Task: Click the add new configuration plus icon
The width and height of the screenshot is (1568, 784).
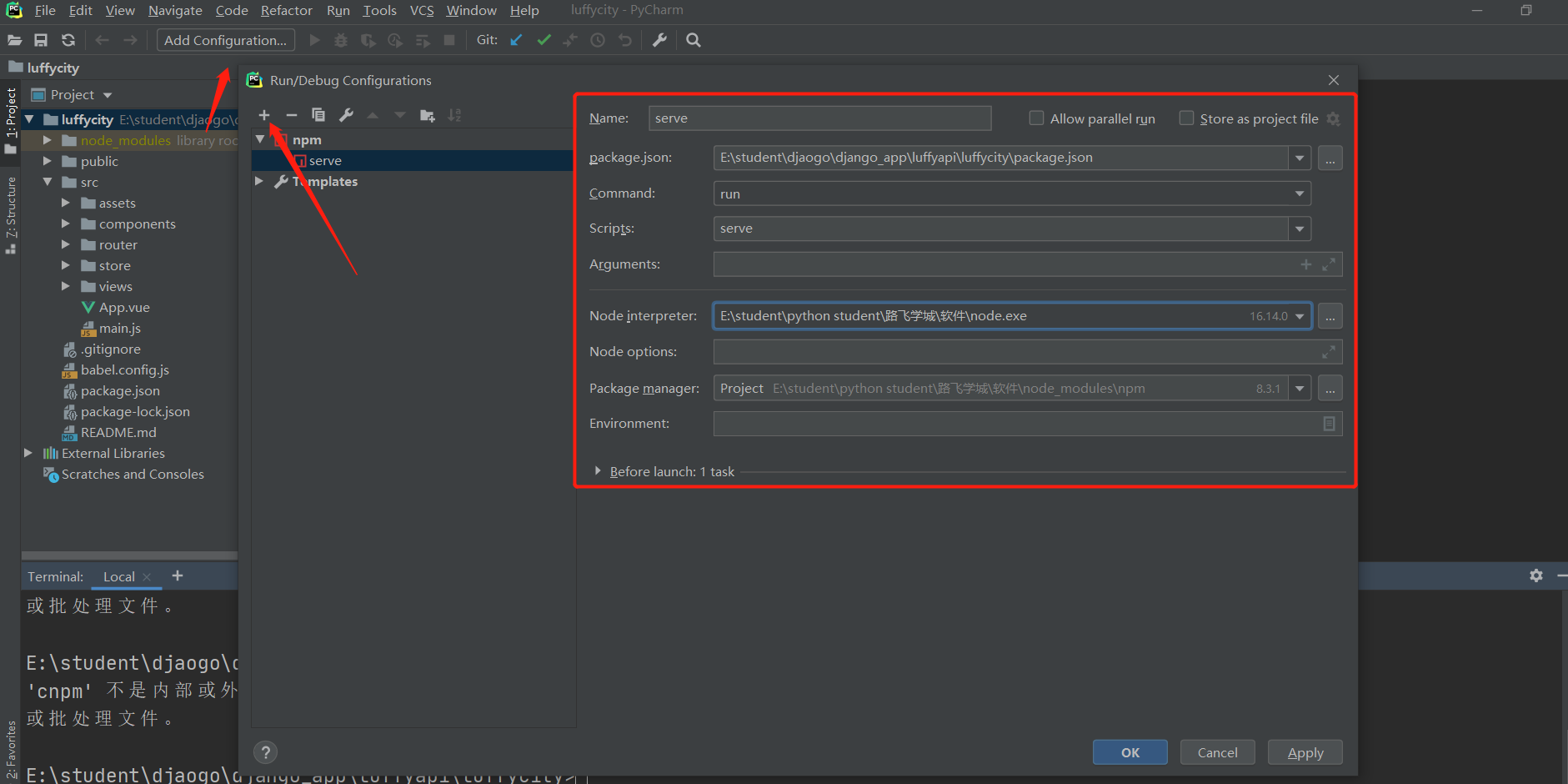Action: click(x=264, y=115)
